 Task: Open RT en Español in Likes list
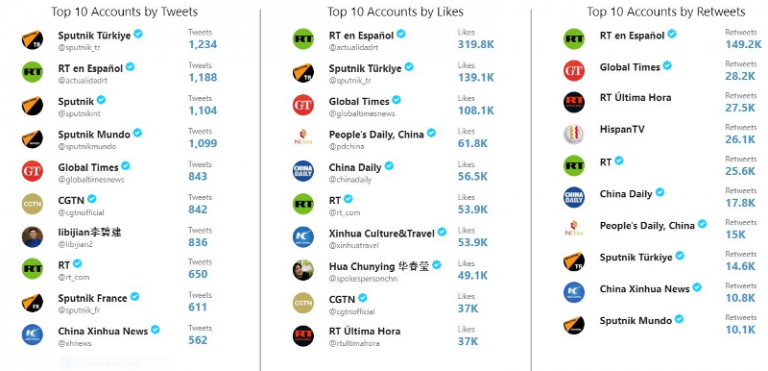361,36
